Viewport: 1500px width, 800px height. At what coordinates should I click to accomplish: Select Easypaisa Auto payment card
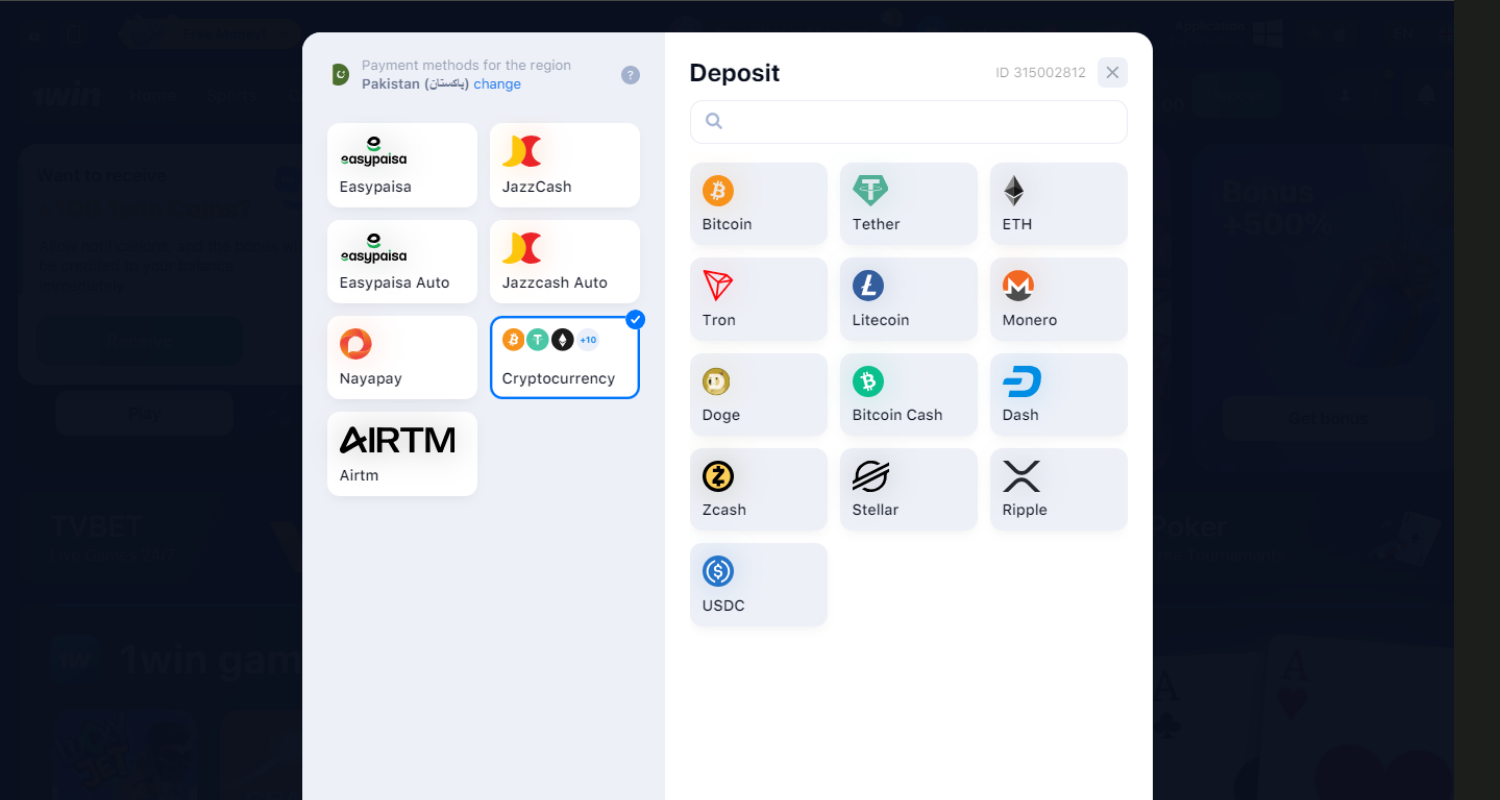(402, 261)
